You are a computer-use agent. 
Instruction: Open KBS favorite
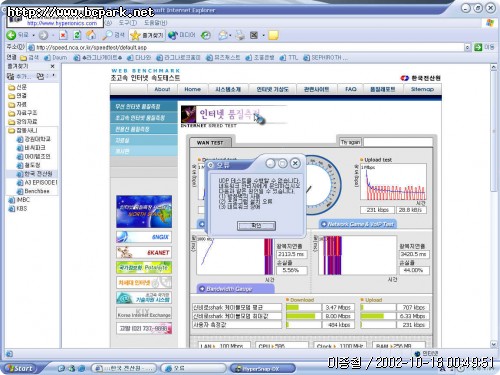[18, 208]
